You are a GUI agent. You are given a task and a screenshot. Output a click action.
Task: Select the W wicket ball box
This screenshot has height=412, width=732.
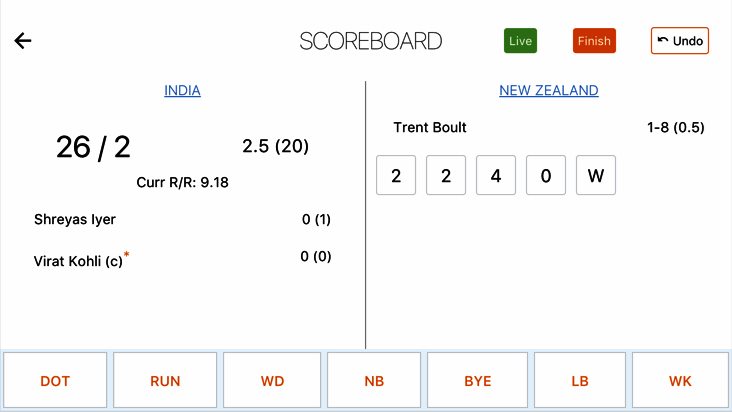tap(596, 175)
